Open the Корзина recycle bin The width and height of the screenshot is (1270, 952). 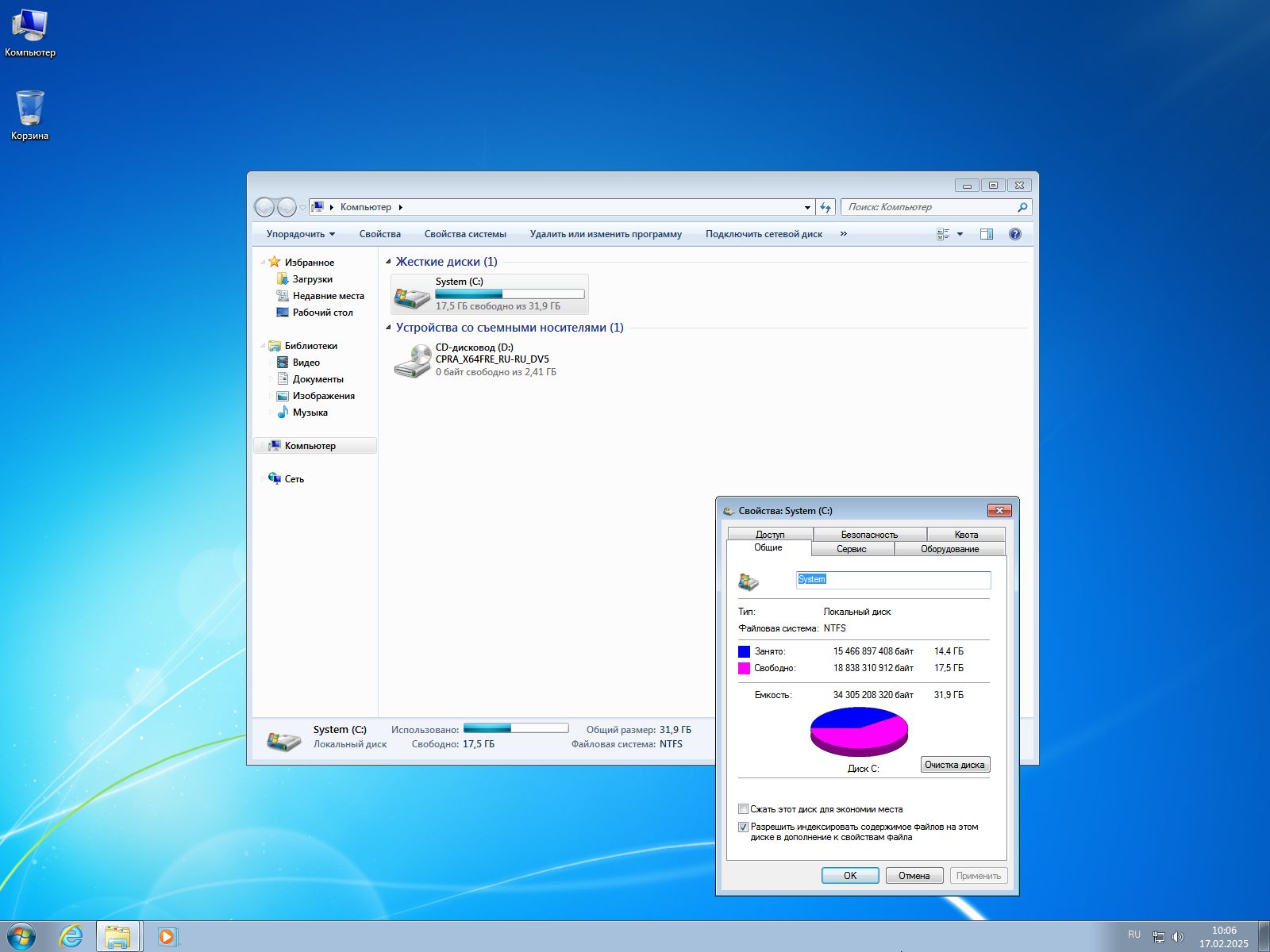[30, 111]
